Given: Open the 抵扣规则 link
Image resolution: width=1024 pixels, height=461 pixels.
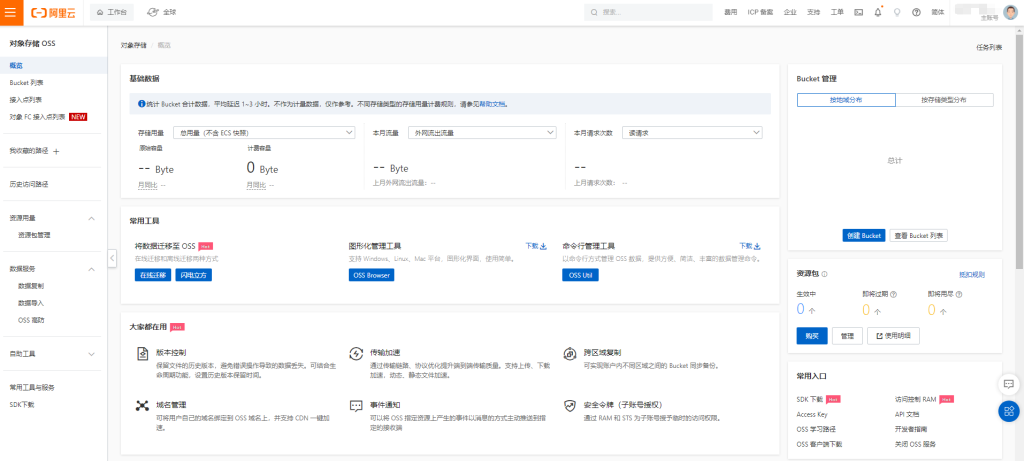Looking at the screenshot, I should point(971,275).
